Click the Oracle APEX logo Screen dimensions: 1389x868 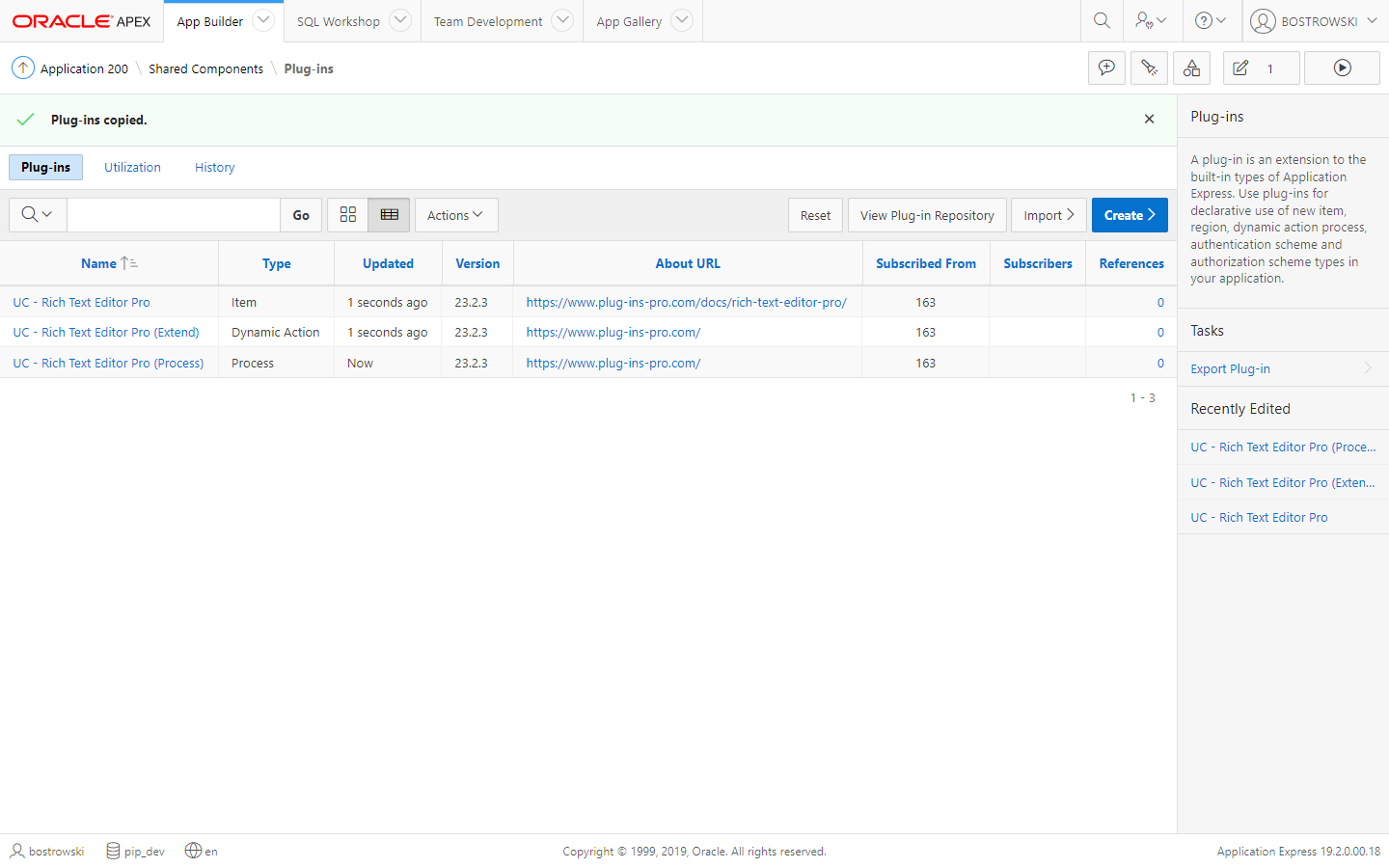pos(81,21)
